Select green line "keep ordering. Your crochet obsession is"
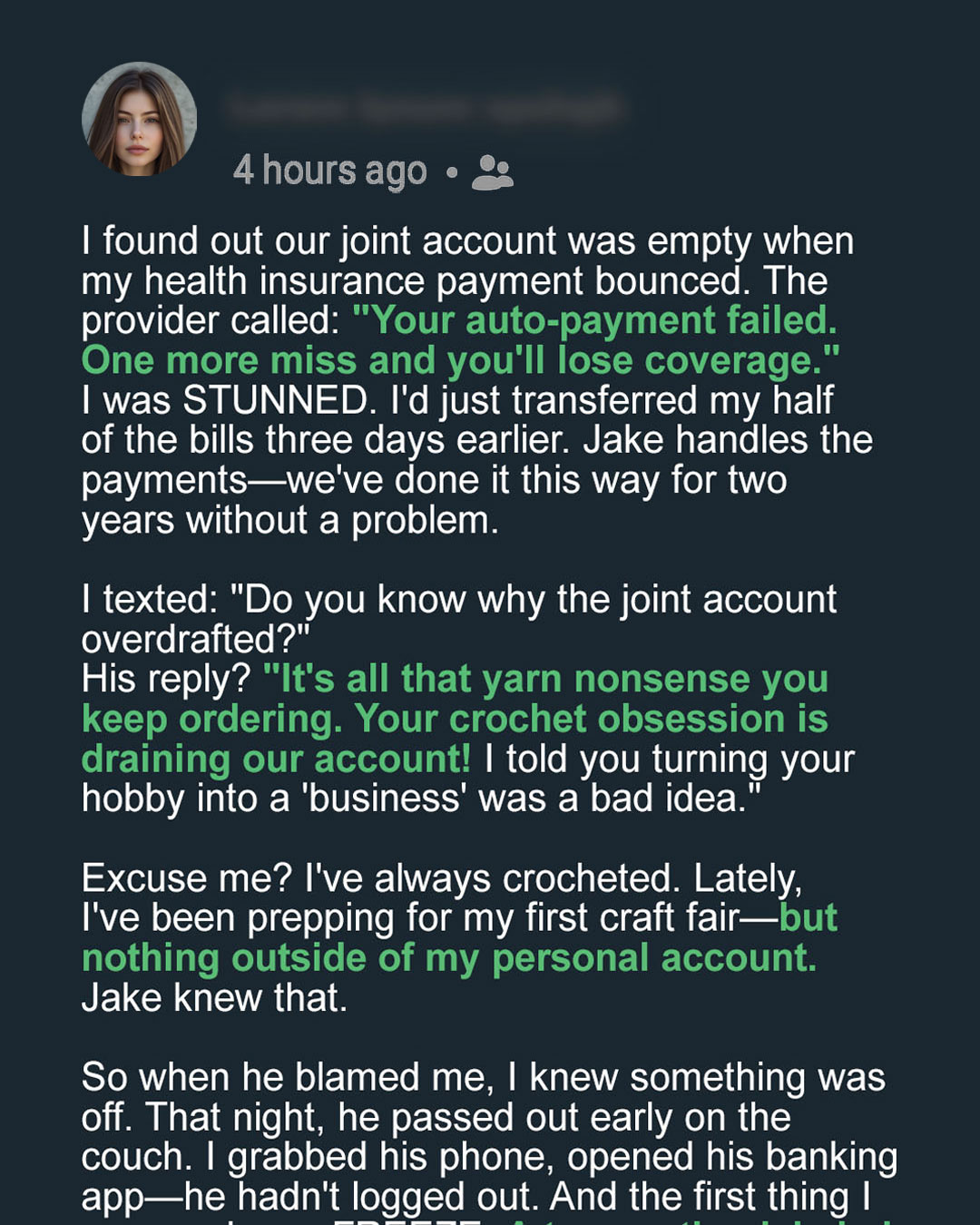 point(455,720)
